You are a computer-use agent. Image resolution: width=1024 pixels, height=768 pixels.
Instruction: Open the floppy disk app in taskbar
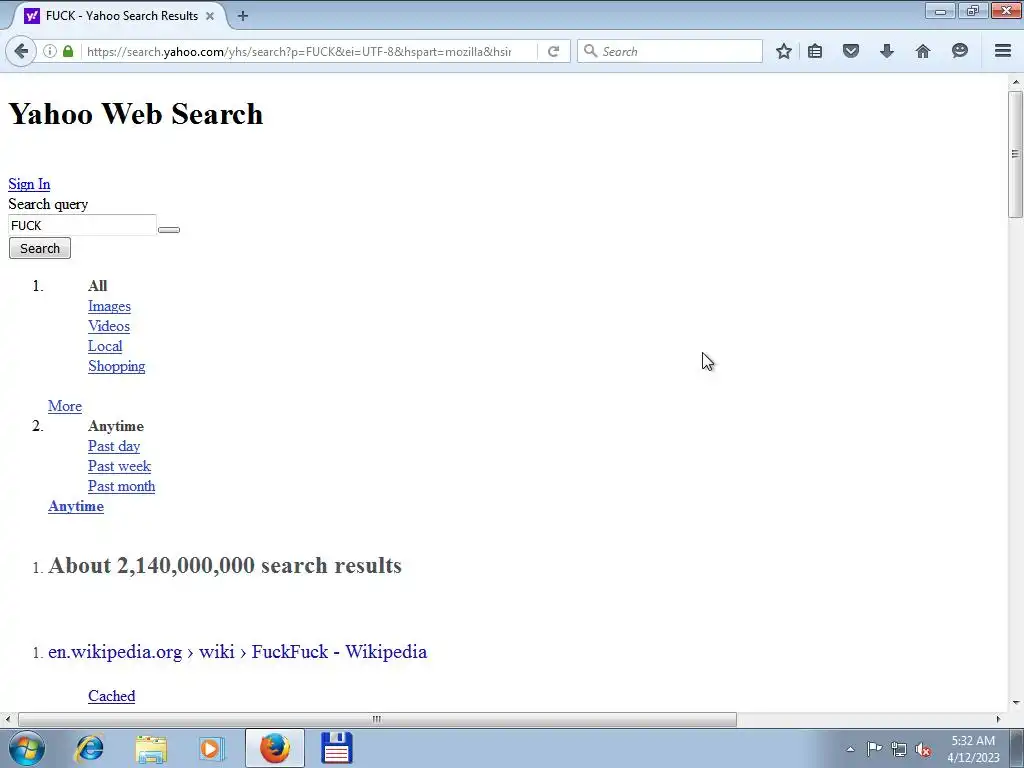click(337, 748)
